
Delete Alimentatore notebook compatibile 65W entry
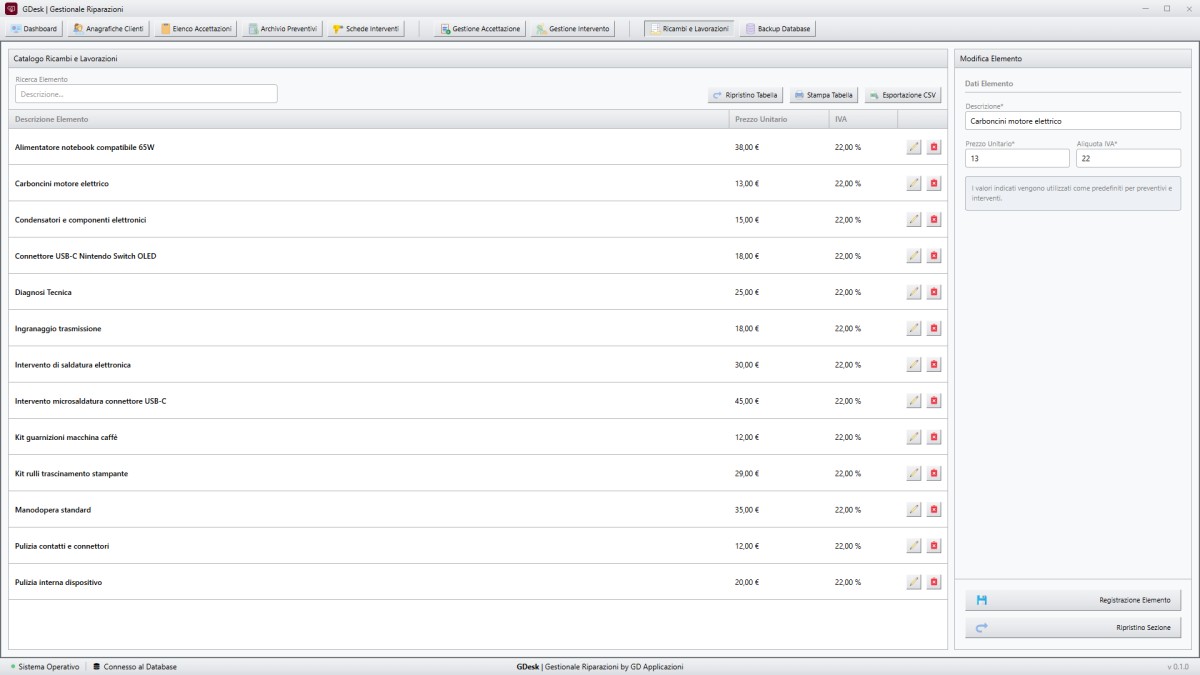tap(934, 147)
